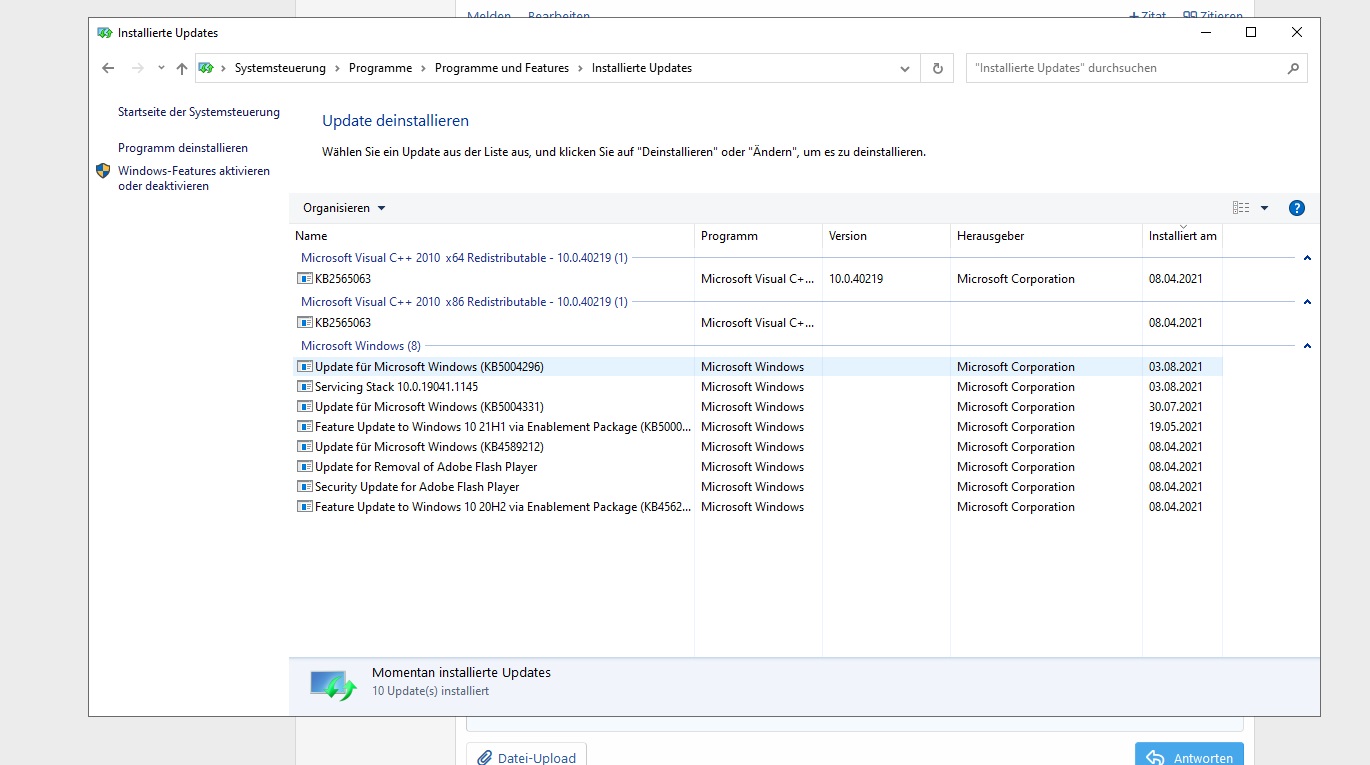Click Microsoft Visual C++ 2010 x86 group header
This screenshot has width=1370, height=765.
[464, 302]
